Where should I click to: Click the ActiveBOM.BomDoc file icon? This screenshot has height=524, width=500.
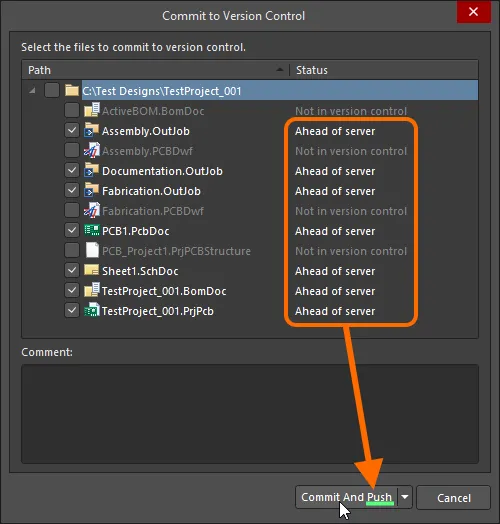[92, 110]
